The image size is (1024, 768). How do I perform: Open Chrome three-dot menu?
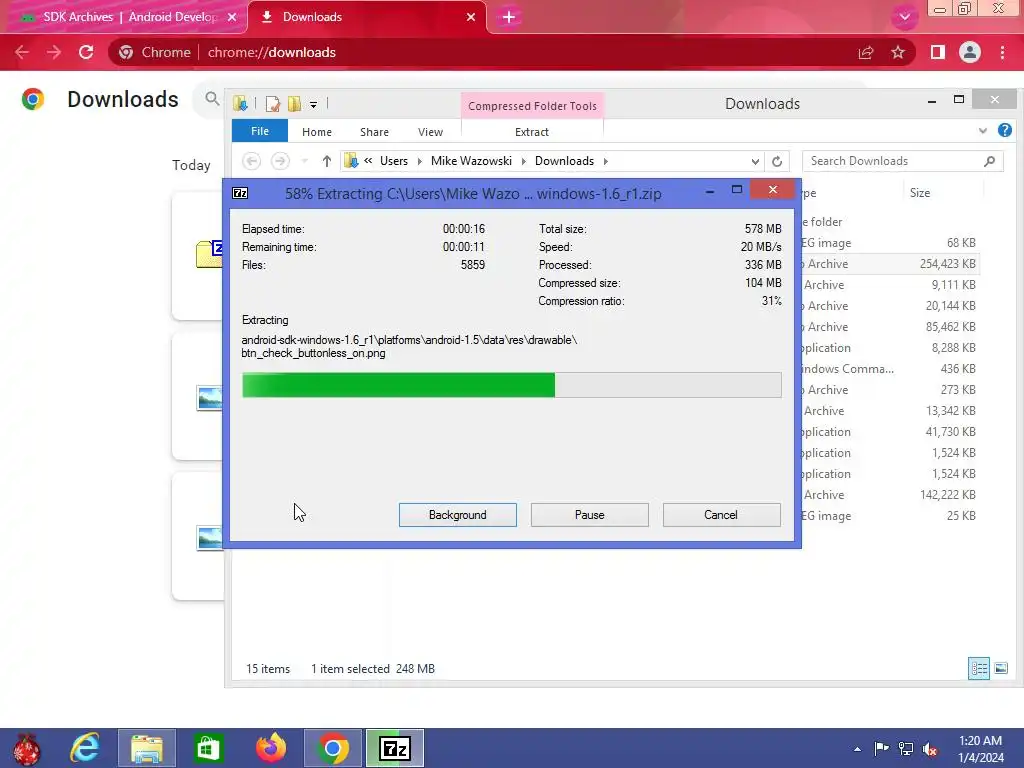[x=1002, y=52]
